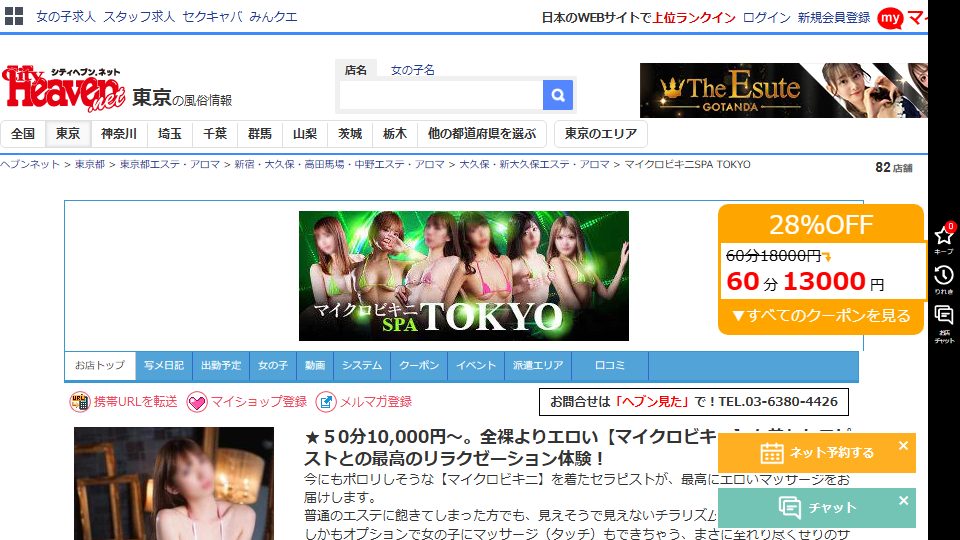The image size is (960, 540).
Task: Open the 派遣エリア shop tab
Action: pos(538,366)
